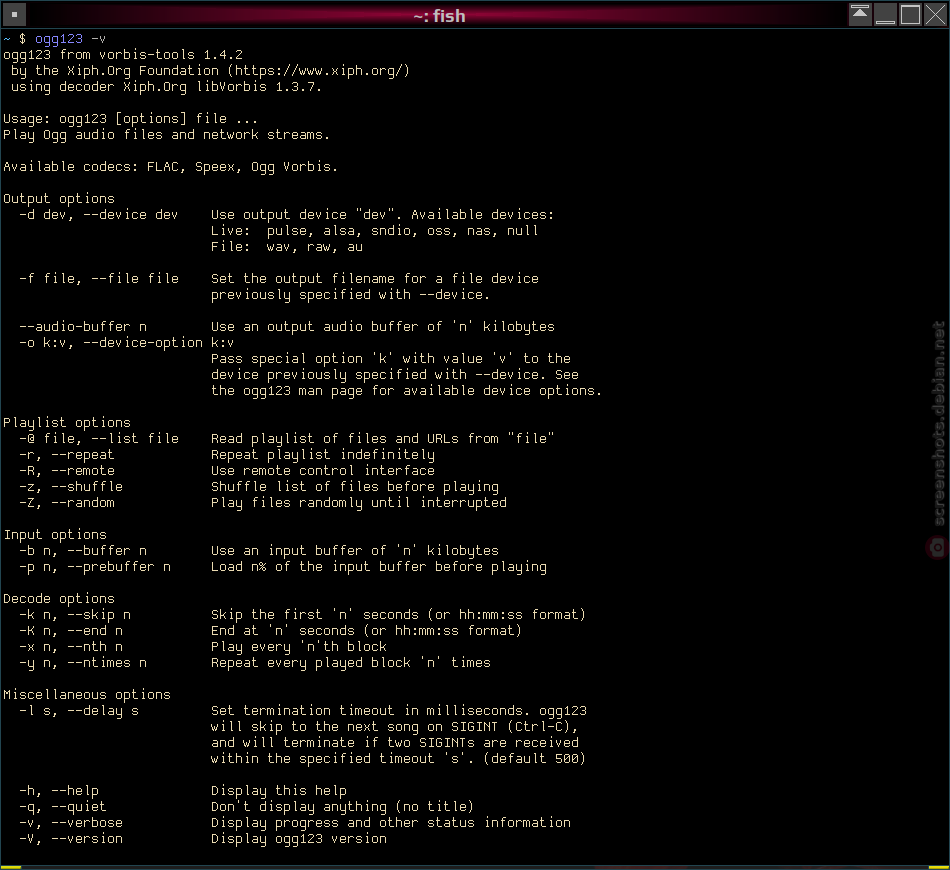
Task: Click 'Display ogg123 version' description
Action: tap(299, 839)
